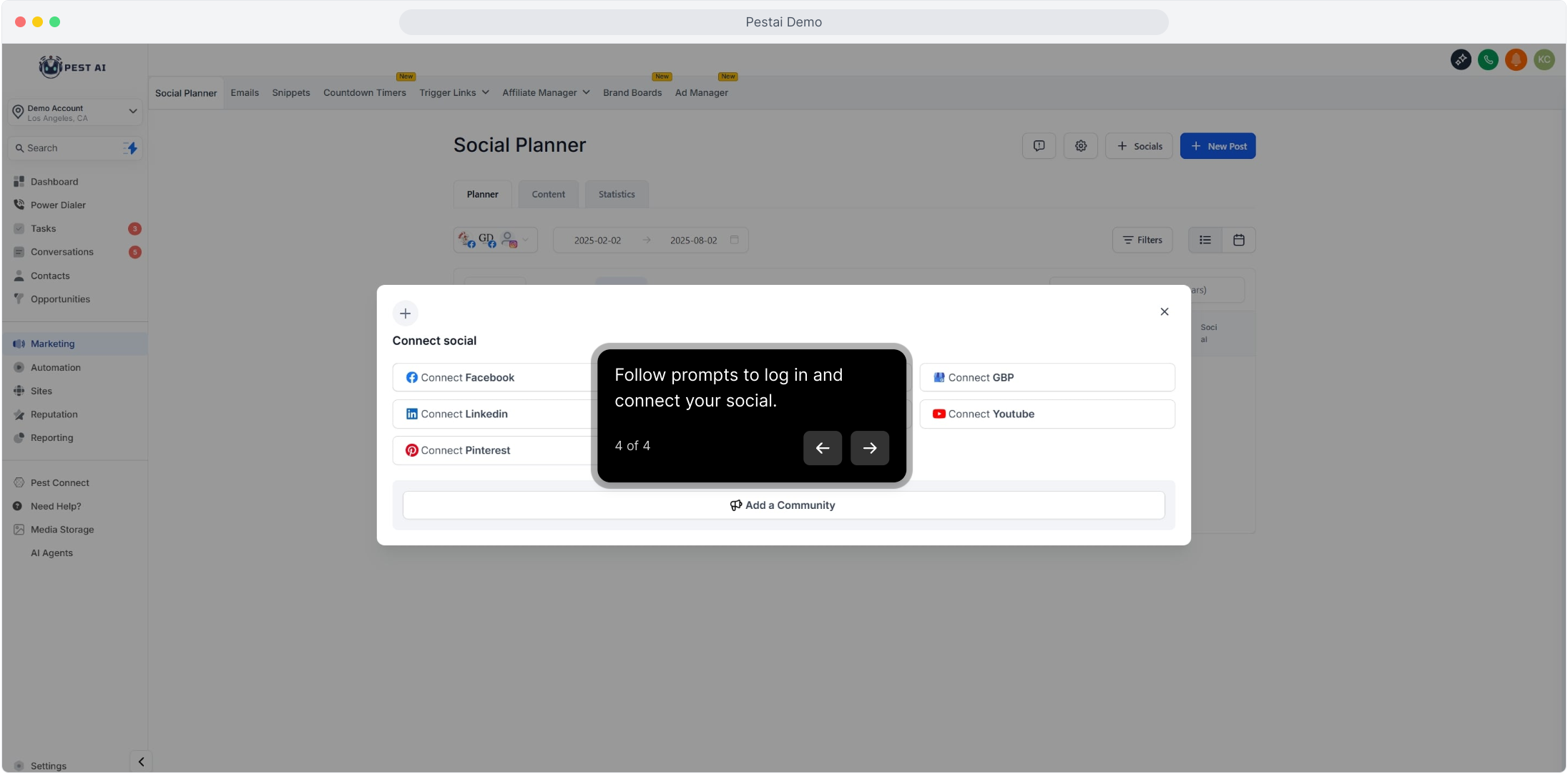This screenshot has height=773, width=1568.
Task: Collapse the sidebar with chevron arrow
Action: pyautogui.click(x=141, y=762)
